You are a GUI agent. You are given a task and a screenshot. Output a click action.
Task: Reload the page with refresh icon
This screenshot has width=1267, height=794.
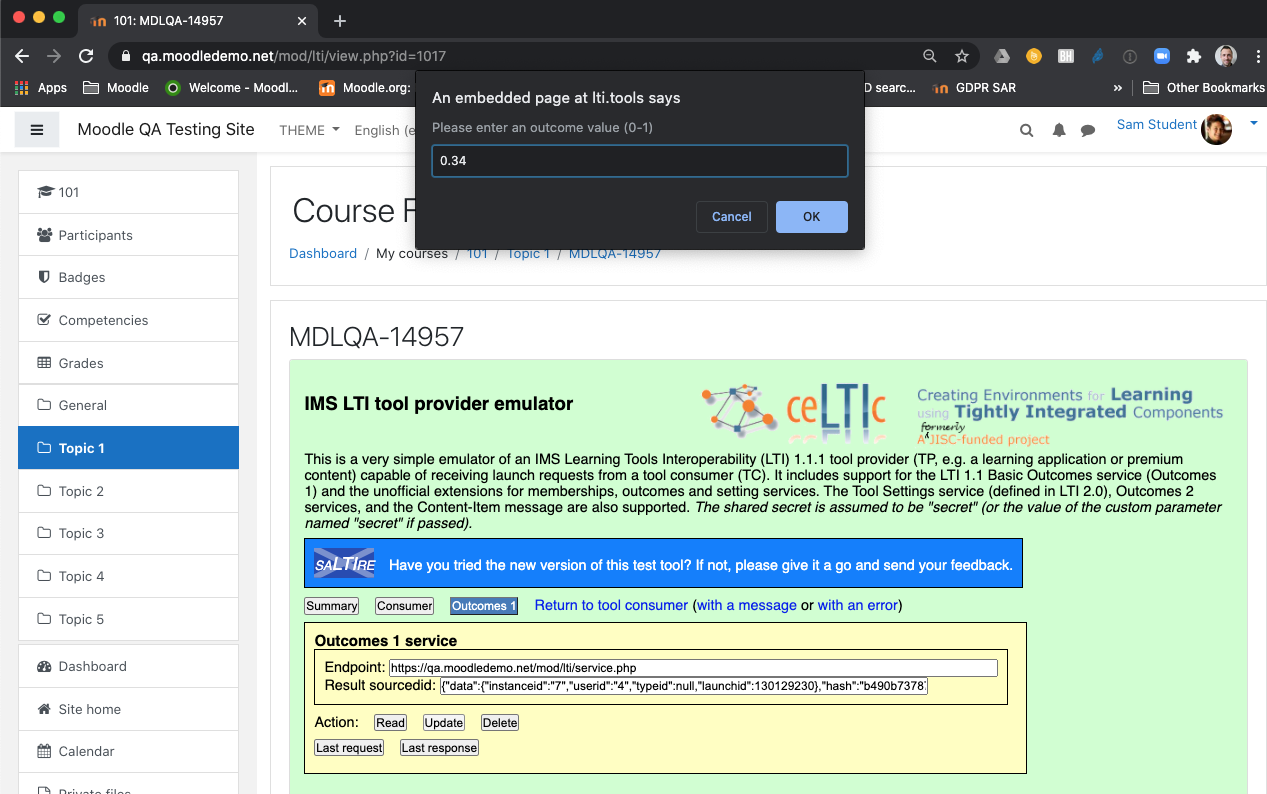pos(86,56)
